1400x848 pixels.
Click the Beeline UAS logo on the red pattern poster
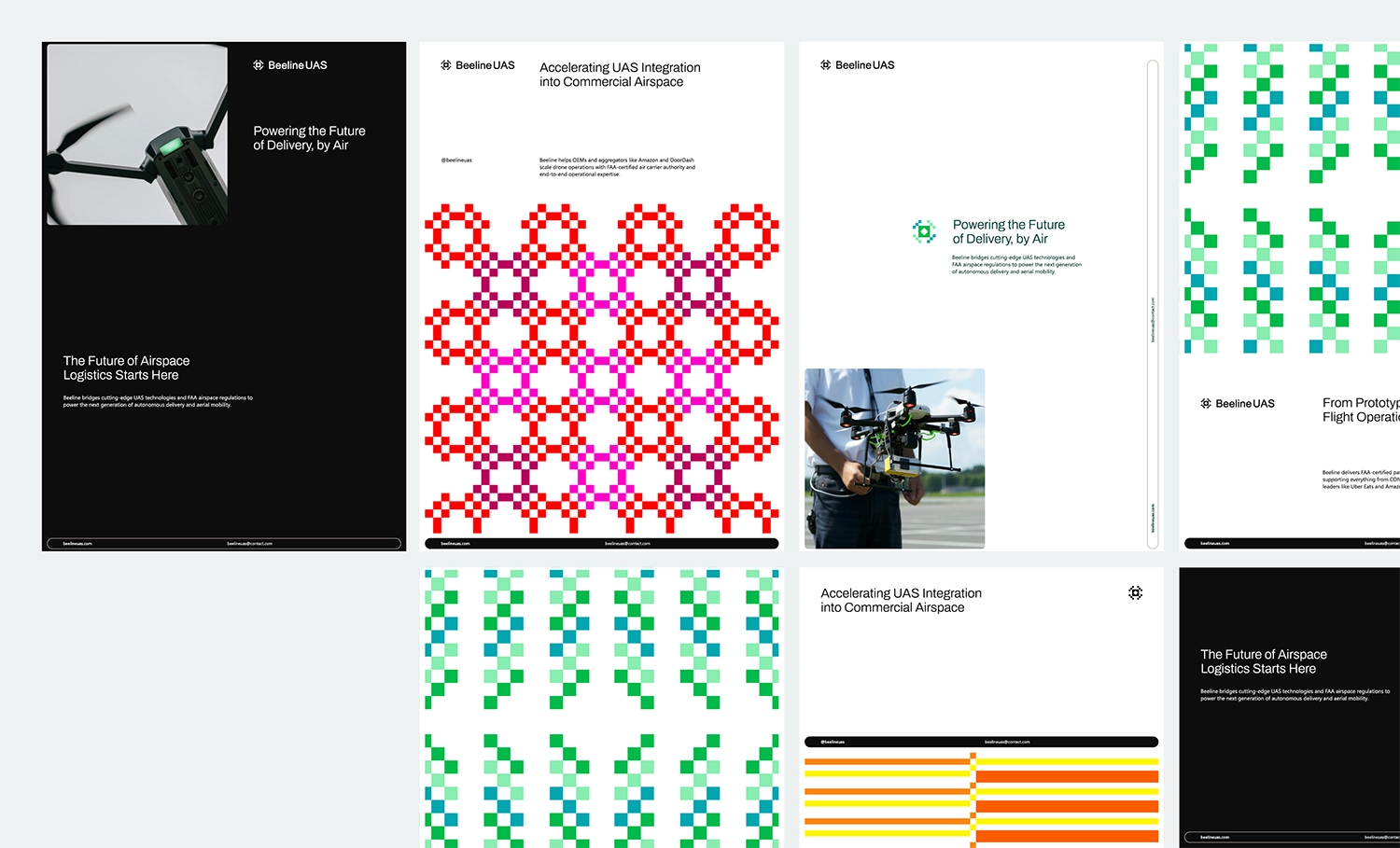[x=478, y=65]
